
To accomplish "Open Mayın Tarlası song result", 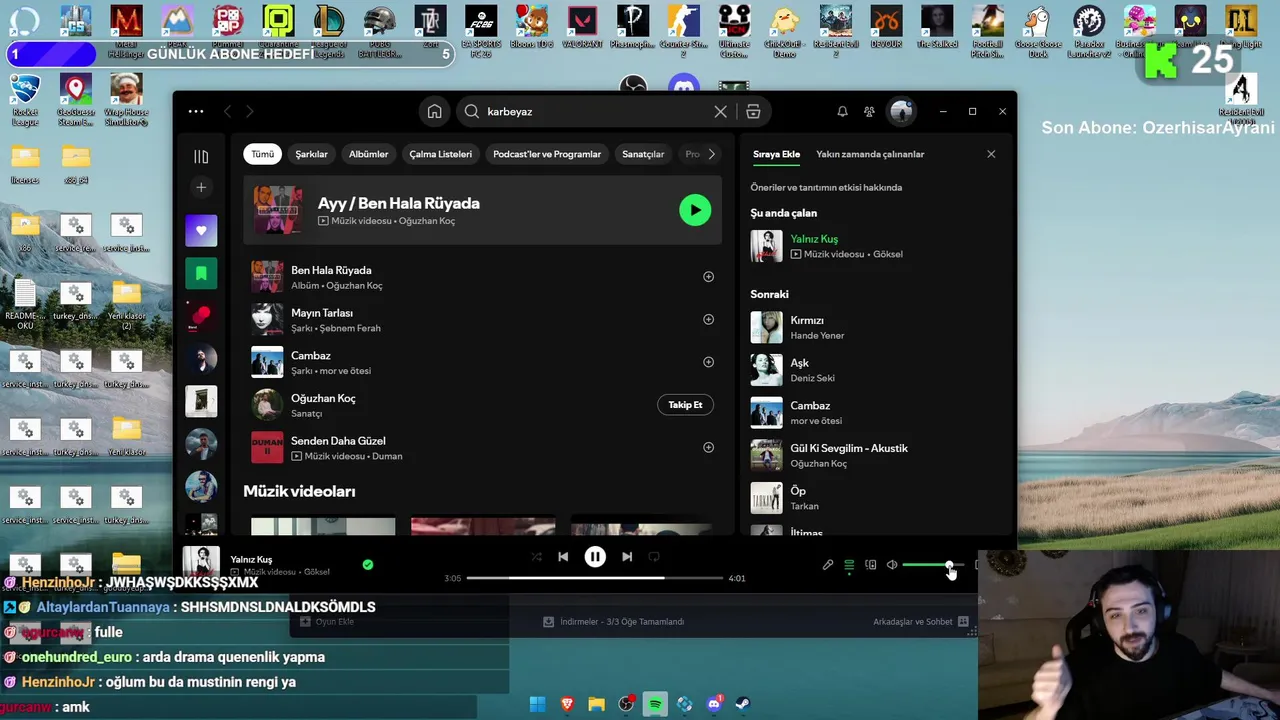I will 480,320.
